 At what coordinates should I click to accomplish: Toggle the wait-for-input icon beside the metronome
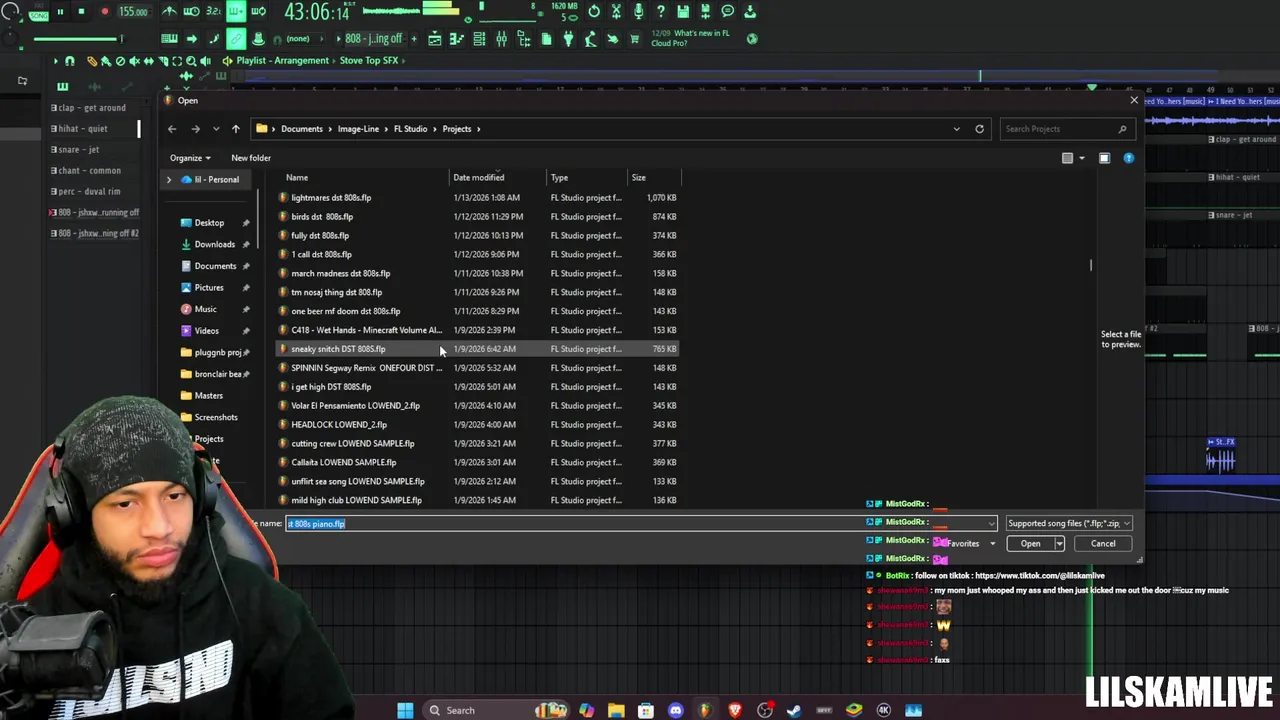[192, 12]
